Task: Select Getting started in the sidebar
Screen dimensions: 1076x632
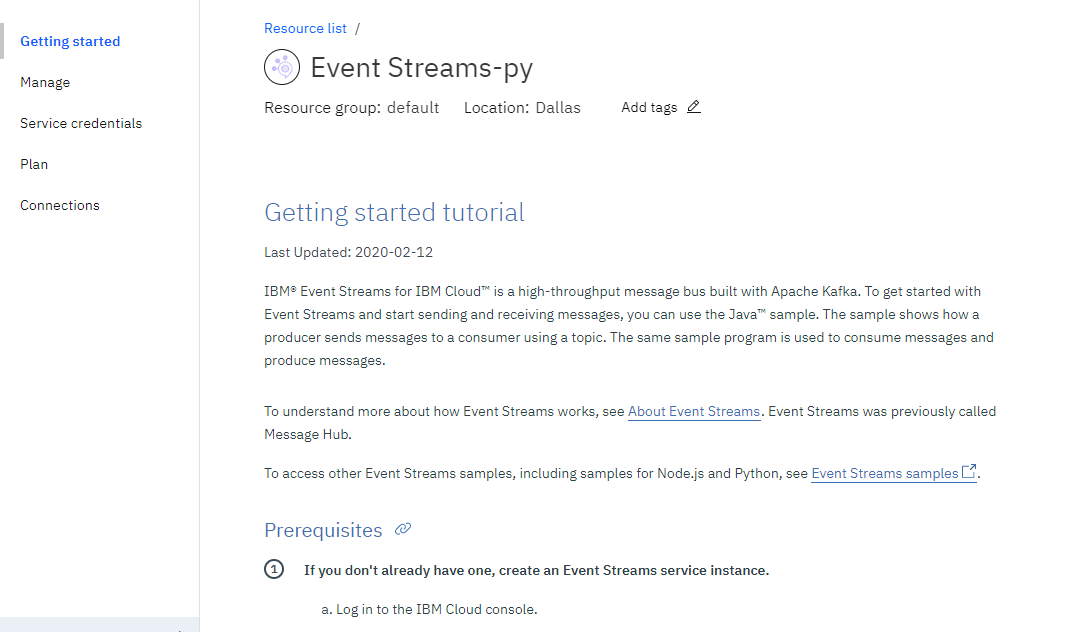Action: point(70,41)
